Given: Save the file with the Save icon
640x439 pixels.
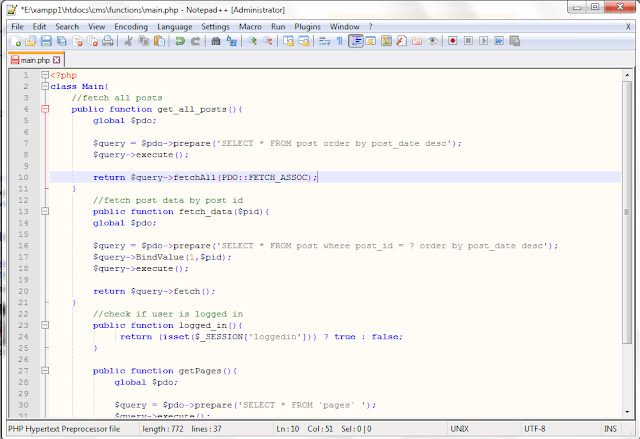Looking at the screenshot, I should coord(46,41).
